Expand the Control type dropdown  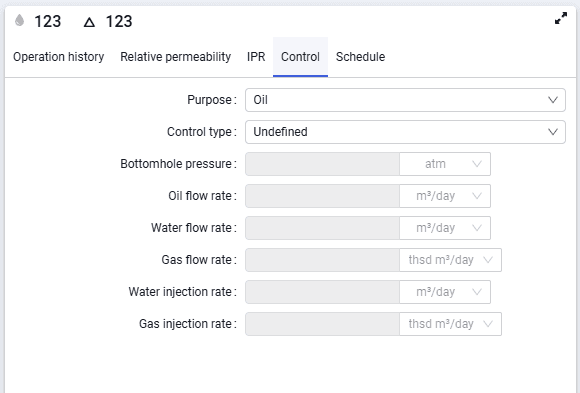pyautogui.click(x=405, y=132)
